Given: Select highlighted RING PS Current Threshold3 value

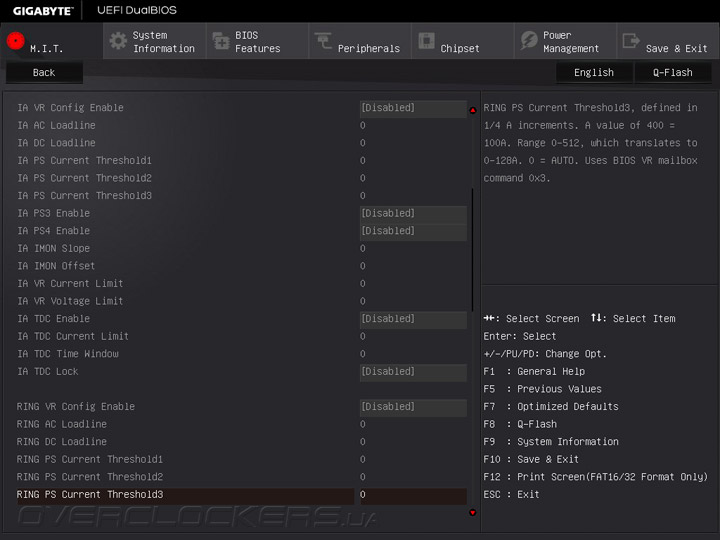Looking at the screenshot, I should coord(413,495).
